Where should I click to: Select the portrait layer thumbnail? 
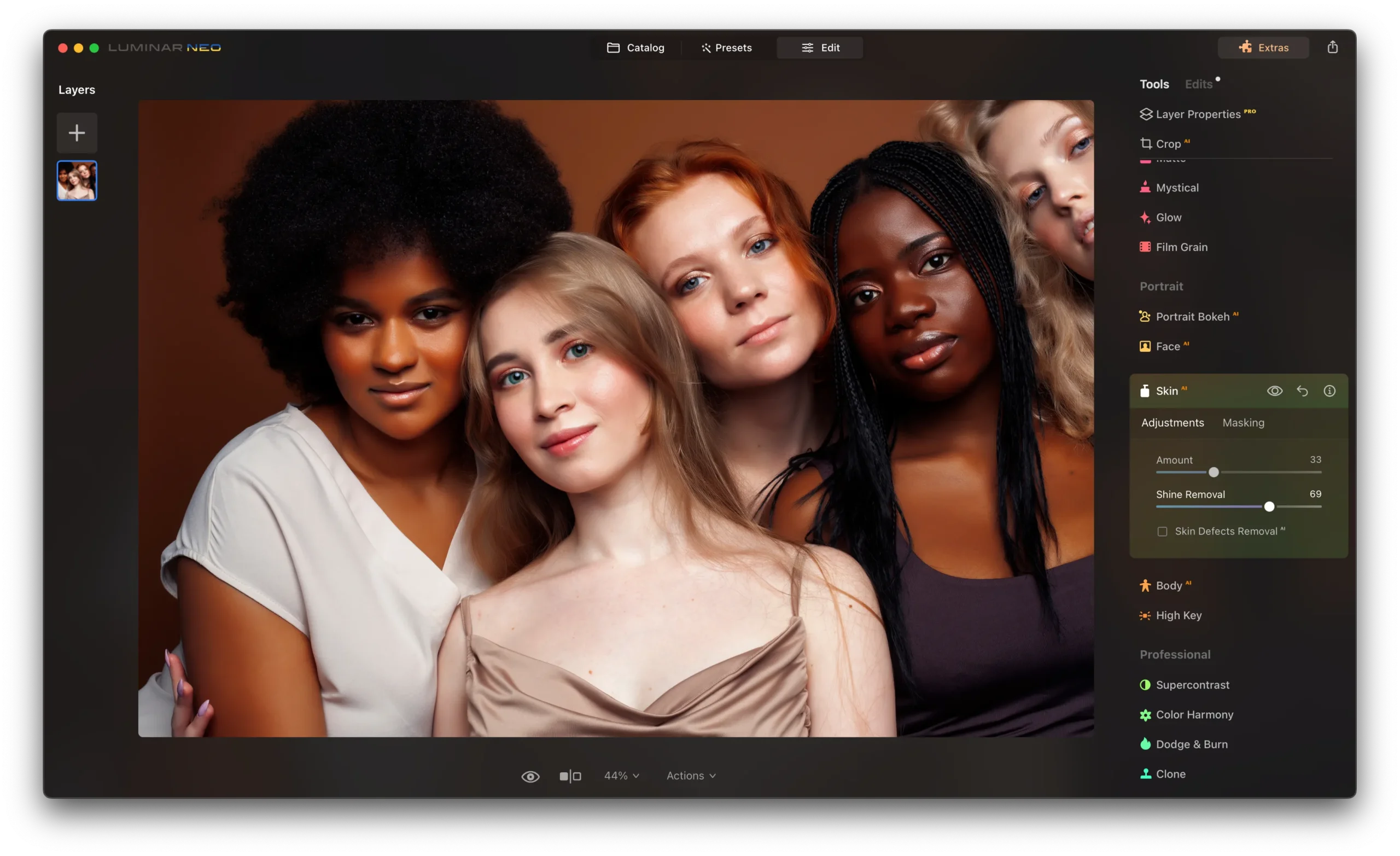point(77,180)
